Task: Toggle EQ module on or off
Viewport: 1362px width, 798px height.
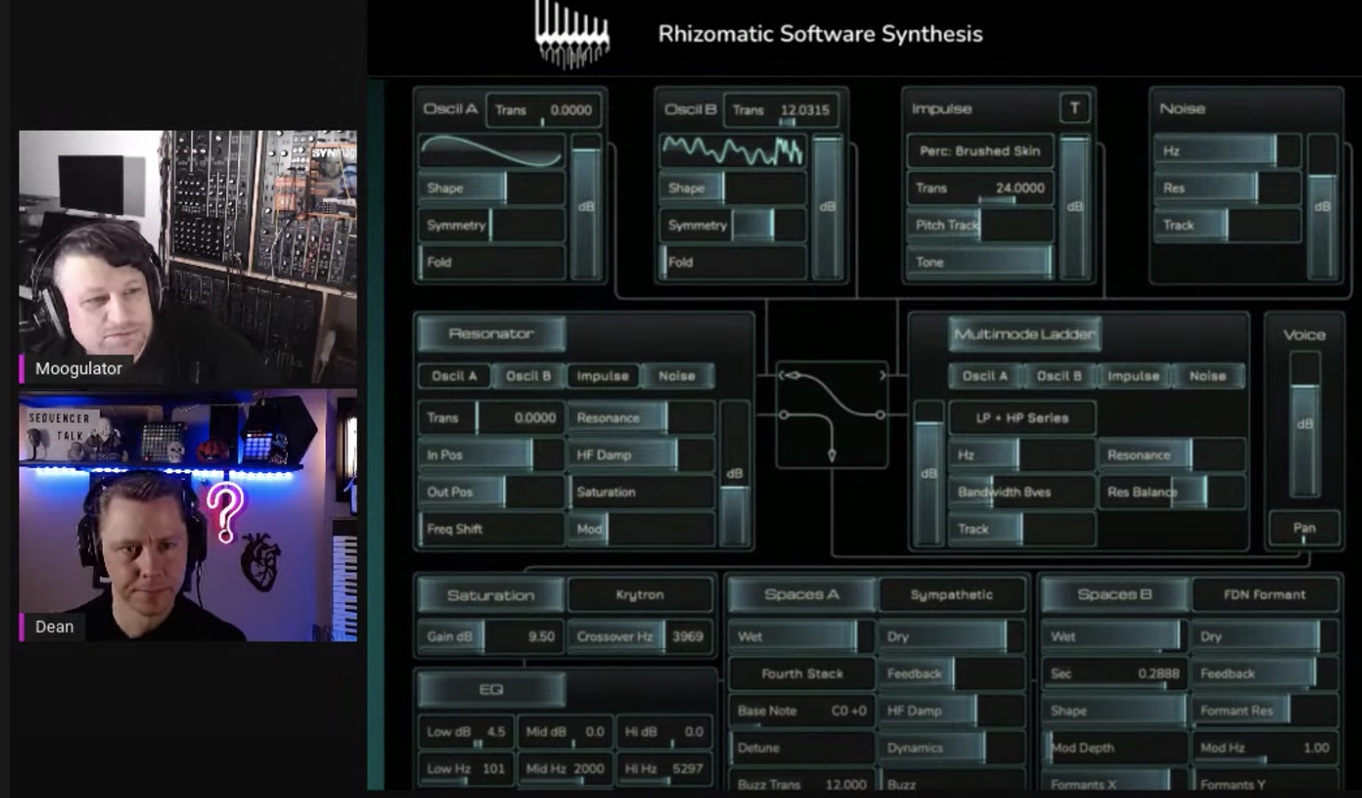Action: (x=491, y=690)
